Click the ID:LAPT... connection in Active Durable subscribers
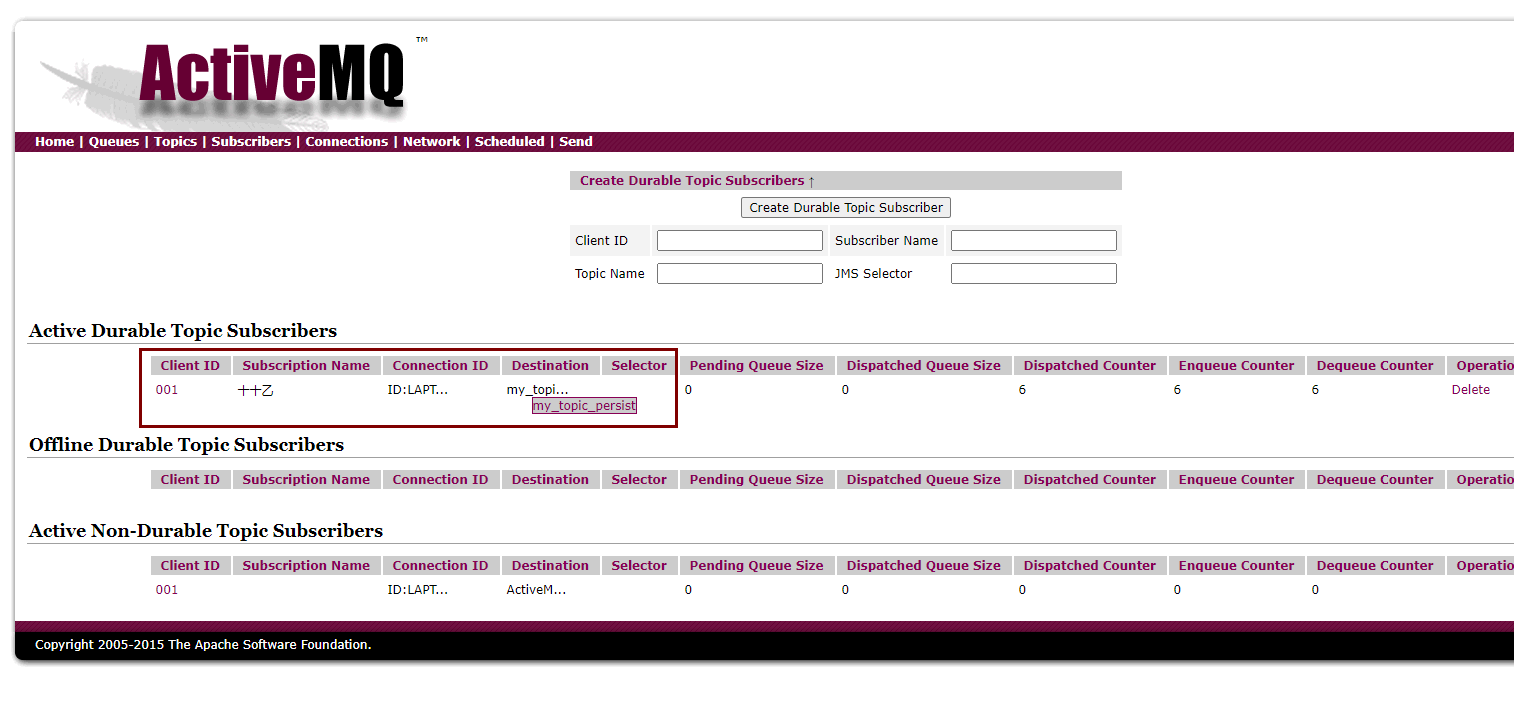The width and height of the screenshot is (1514, 704). (418, 390)
